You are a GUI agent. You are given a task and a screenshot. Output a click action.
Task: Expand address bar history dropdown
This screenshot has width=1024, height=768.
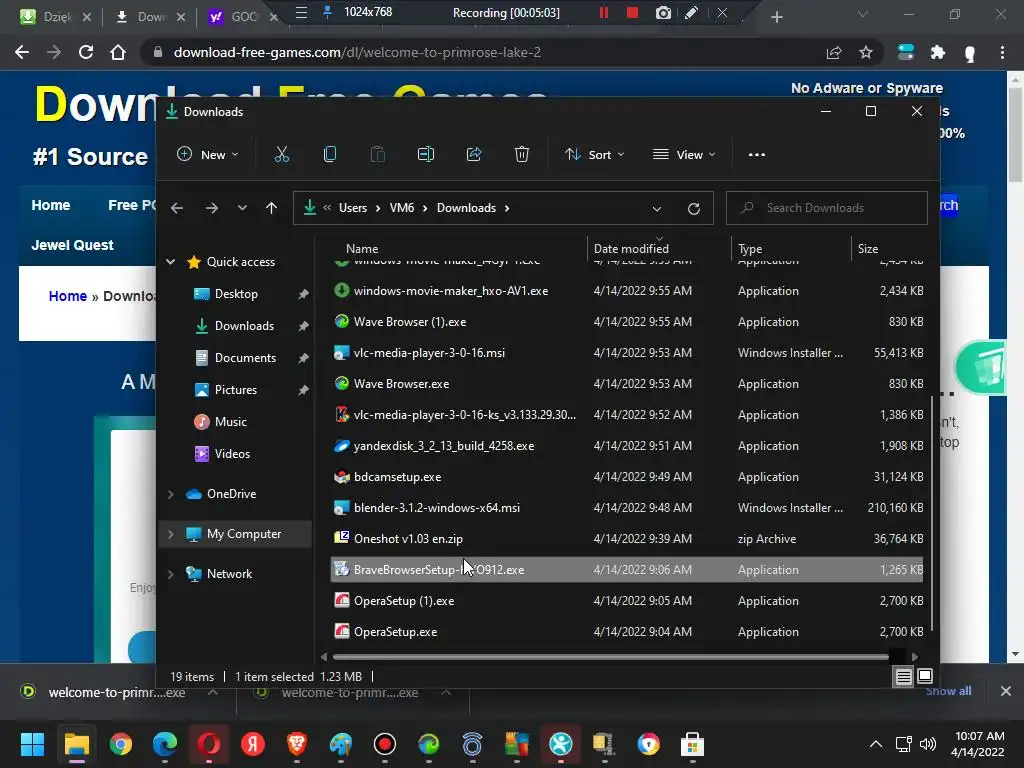point(657,208)
